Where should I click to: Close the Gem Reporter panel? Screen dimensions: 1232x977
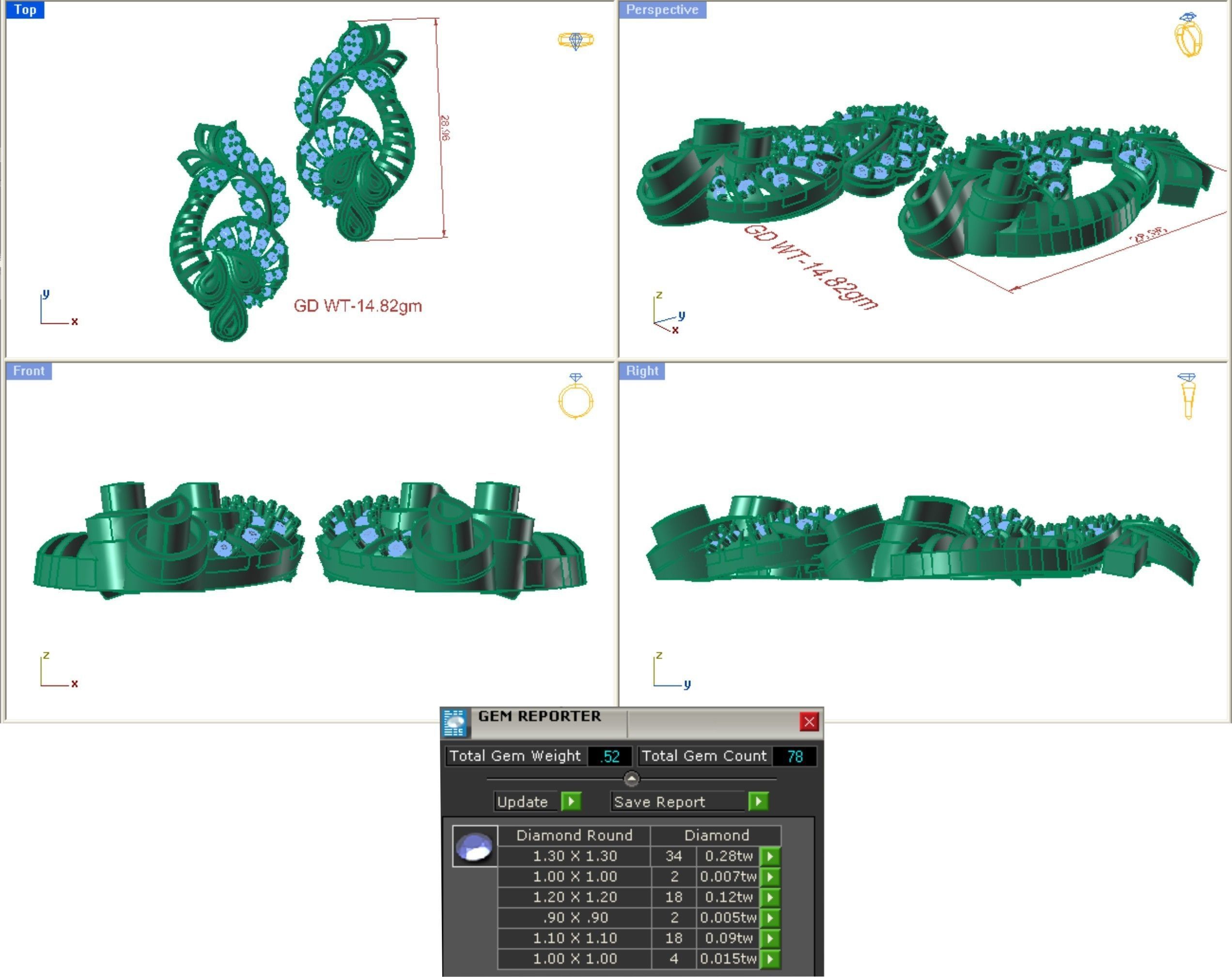click(x=809, y=722)
